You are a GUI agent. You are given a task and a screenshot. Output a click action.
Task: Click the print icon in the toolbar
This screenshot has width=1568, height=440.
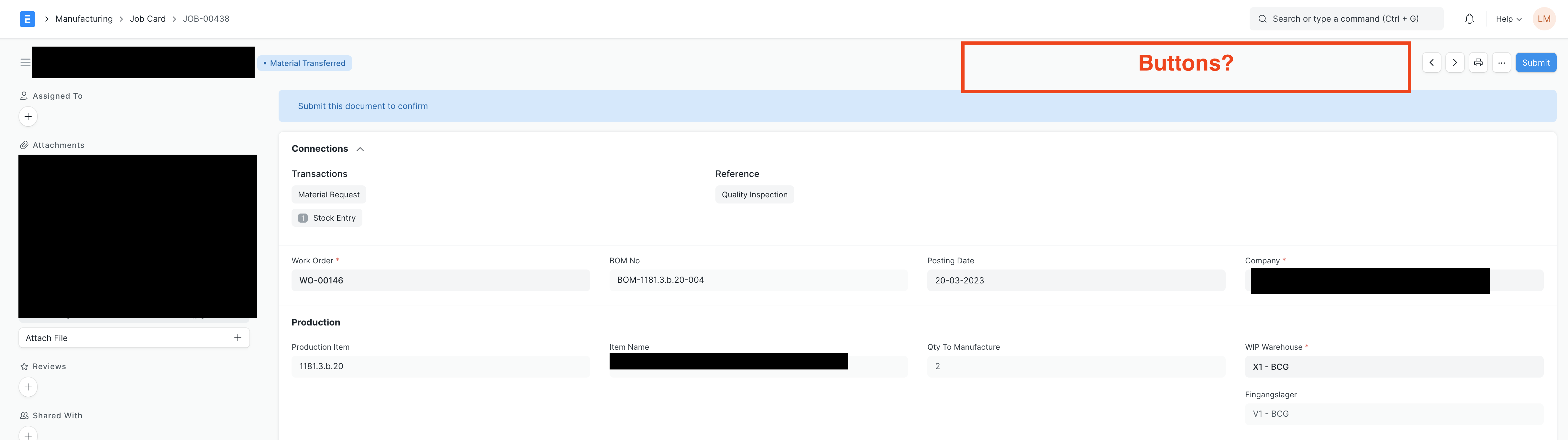click(x=1478, y=62)
